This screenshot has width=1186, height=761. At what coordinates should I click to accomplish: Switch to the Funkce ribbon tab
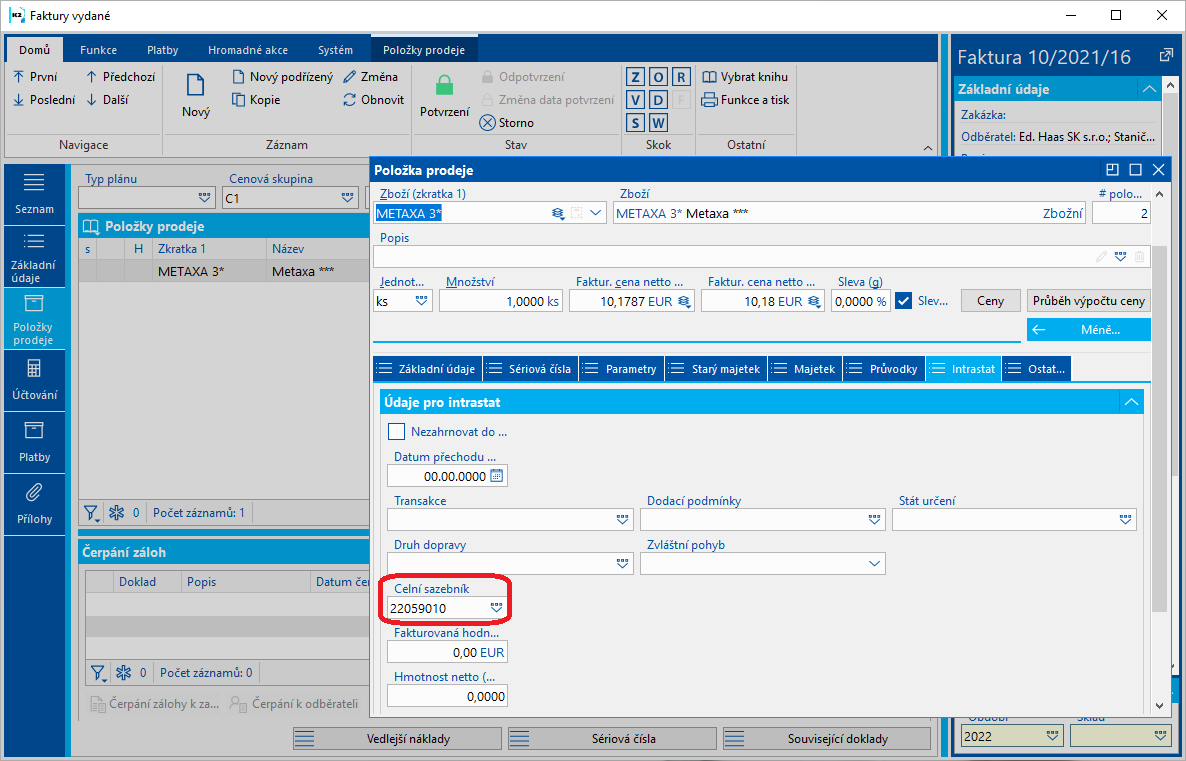pyautogui.click(x=98, y=50)
